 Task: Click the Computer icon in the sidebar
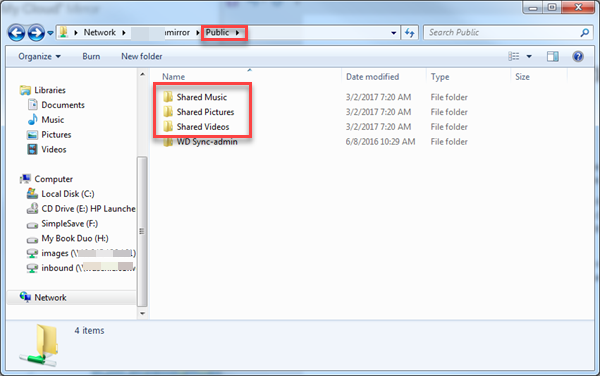(25, 179)
